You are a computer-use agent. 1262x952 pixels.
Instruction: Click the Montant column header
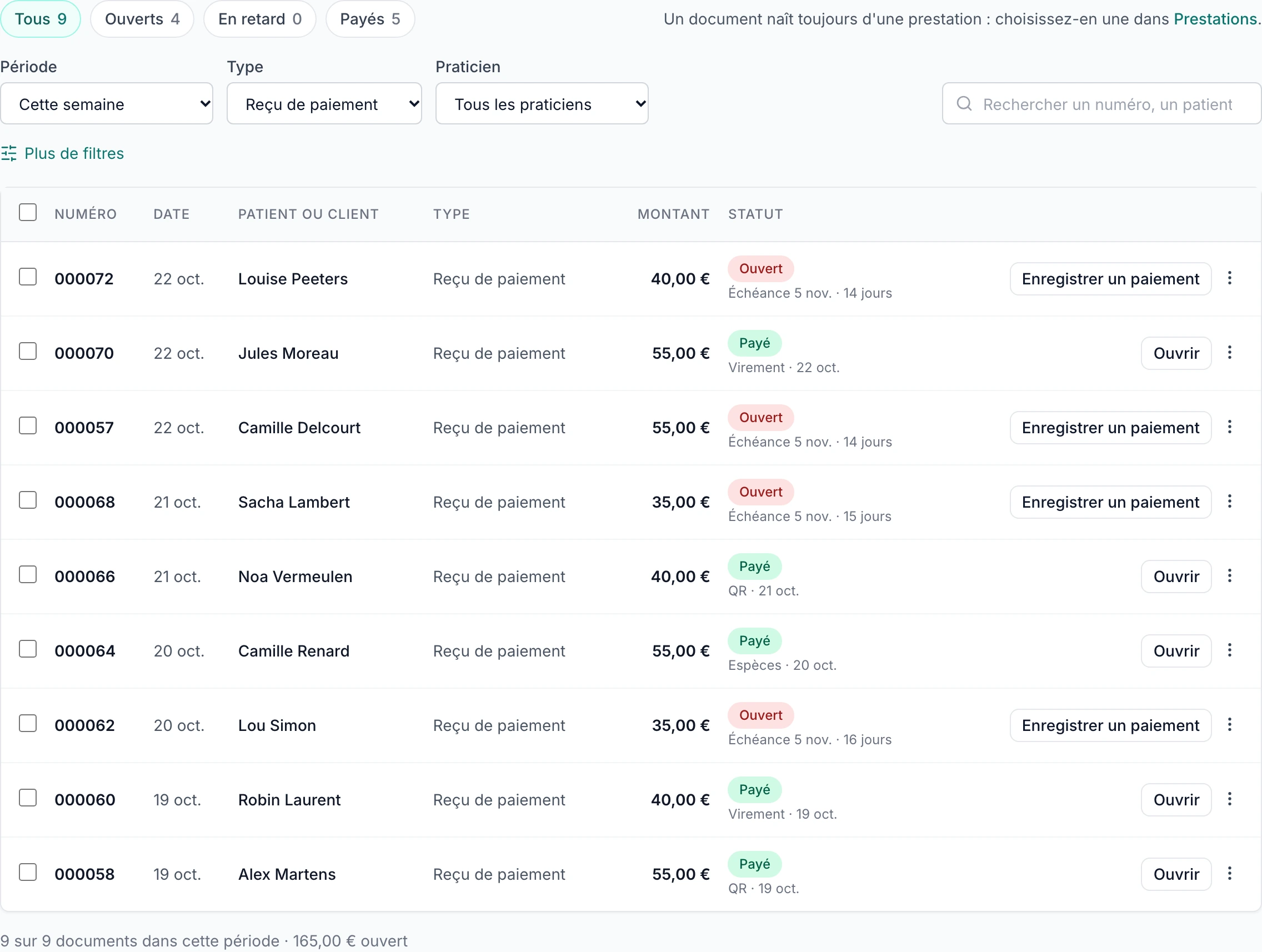coord(673,214)
